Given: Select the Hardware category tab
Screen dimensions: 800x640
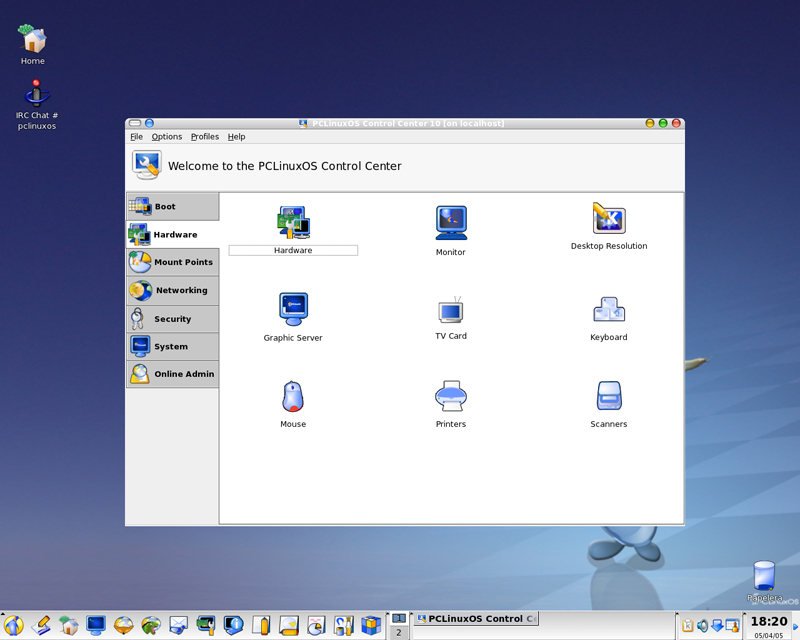Looking at the screenshot, I should (x=172, y=234).
